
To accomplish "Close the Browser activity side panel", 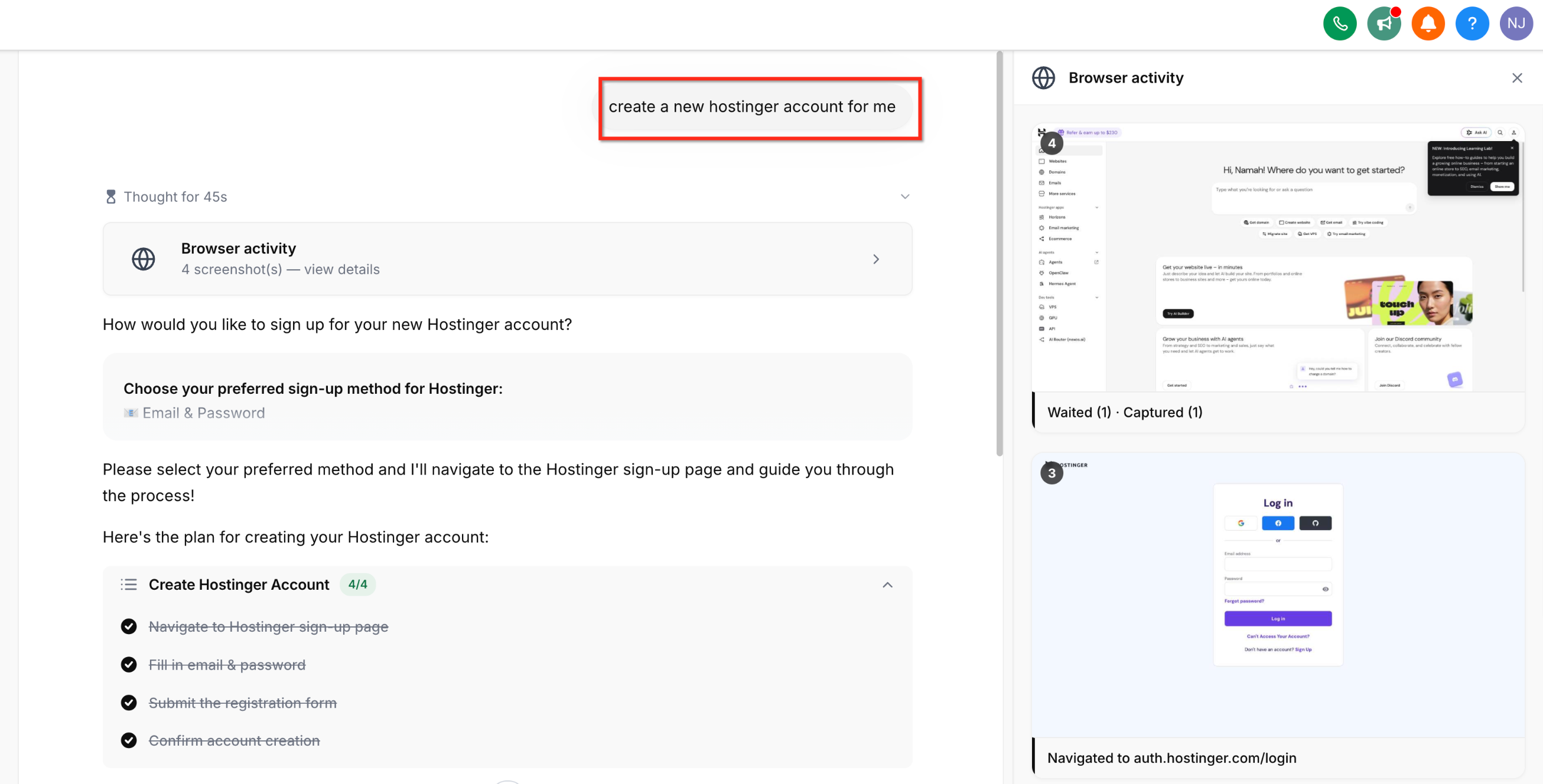I will tap(1516, 78).
